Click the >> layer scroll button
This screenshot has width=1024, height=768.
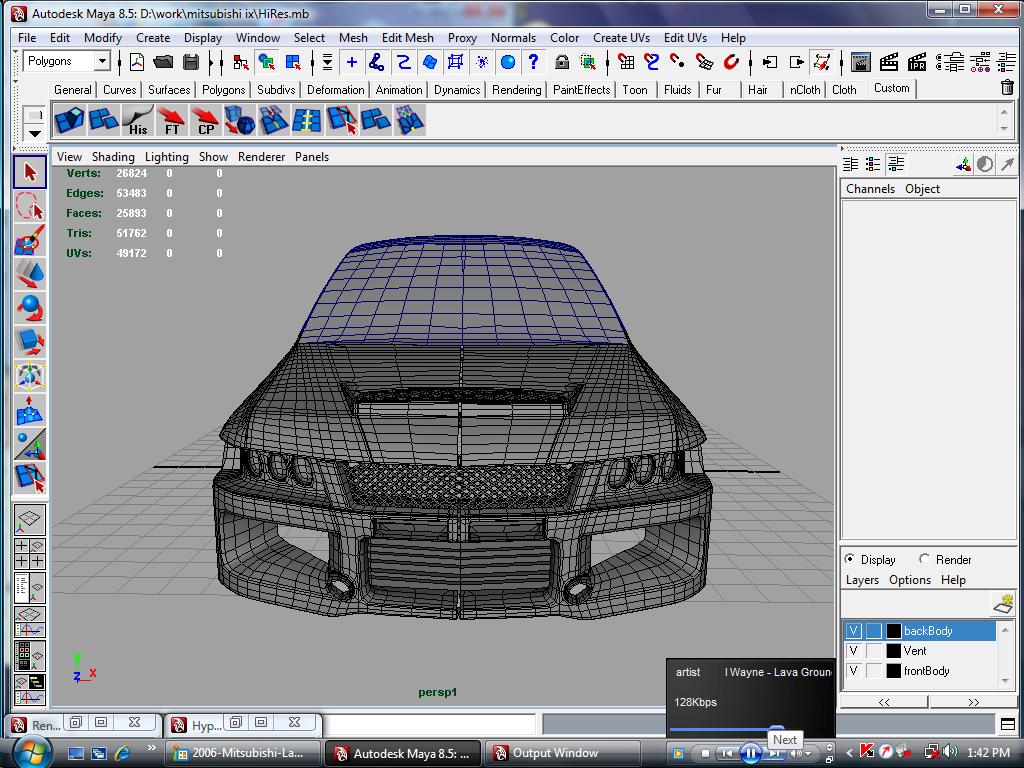click(x=973, y=702)
